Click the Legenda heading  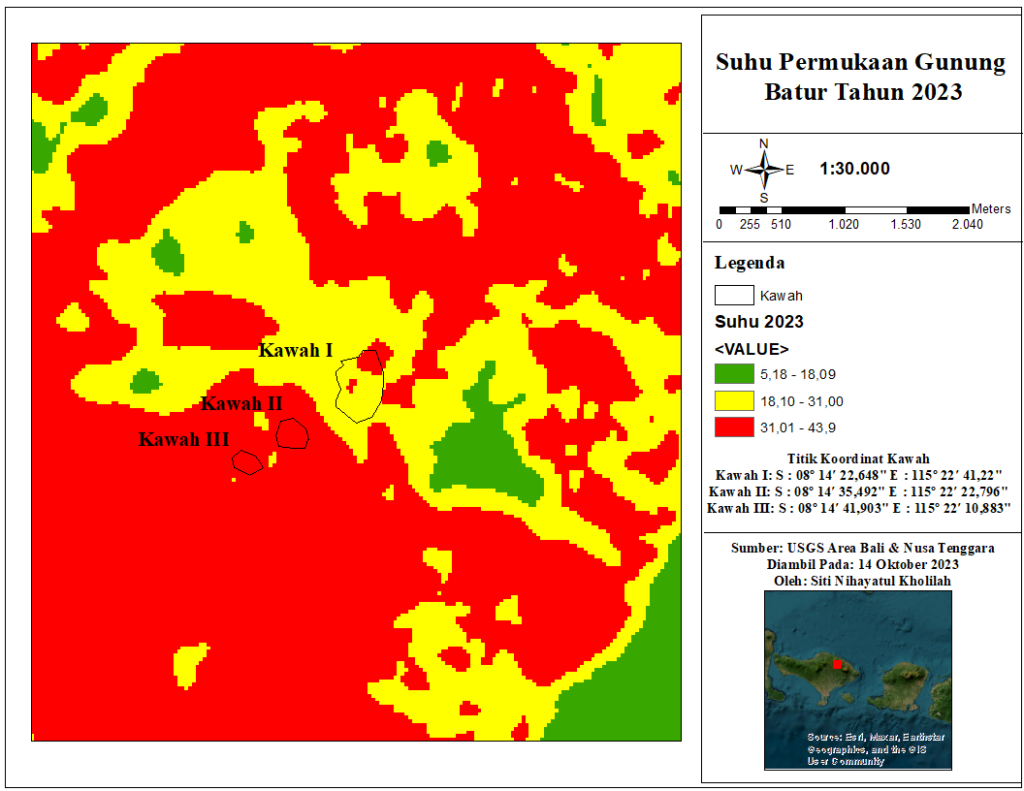click(x=750, y=264)
